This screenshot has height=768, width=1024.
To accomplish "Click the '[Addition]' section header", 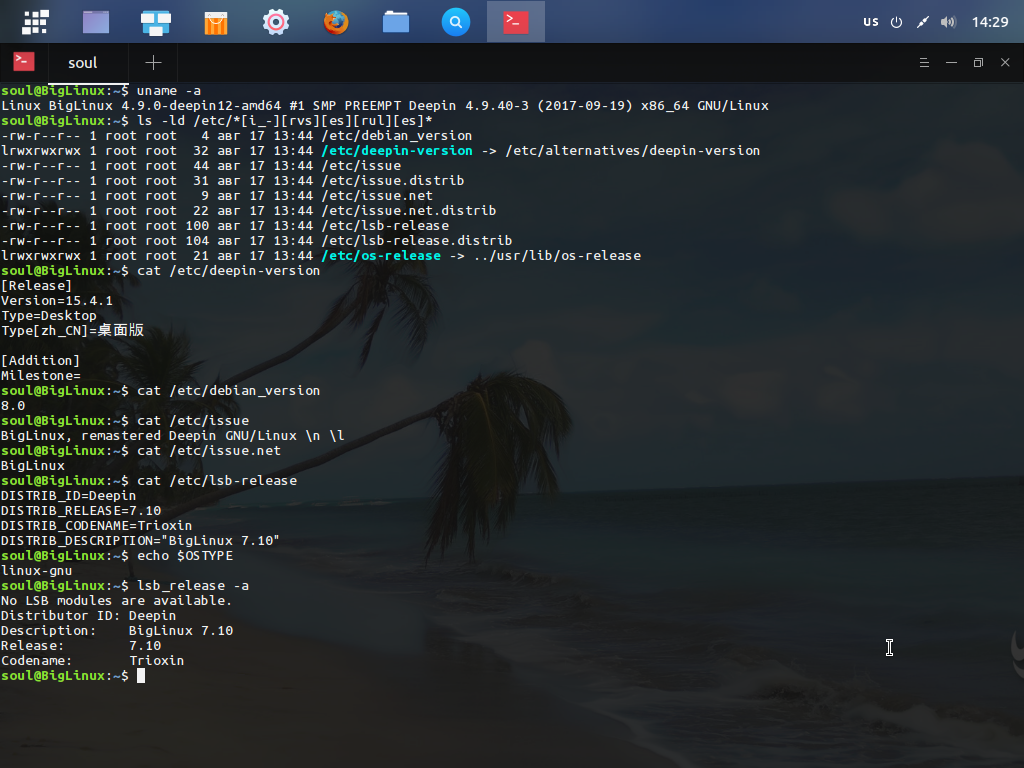I will 40,360.
